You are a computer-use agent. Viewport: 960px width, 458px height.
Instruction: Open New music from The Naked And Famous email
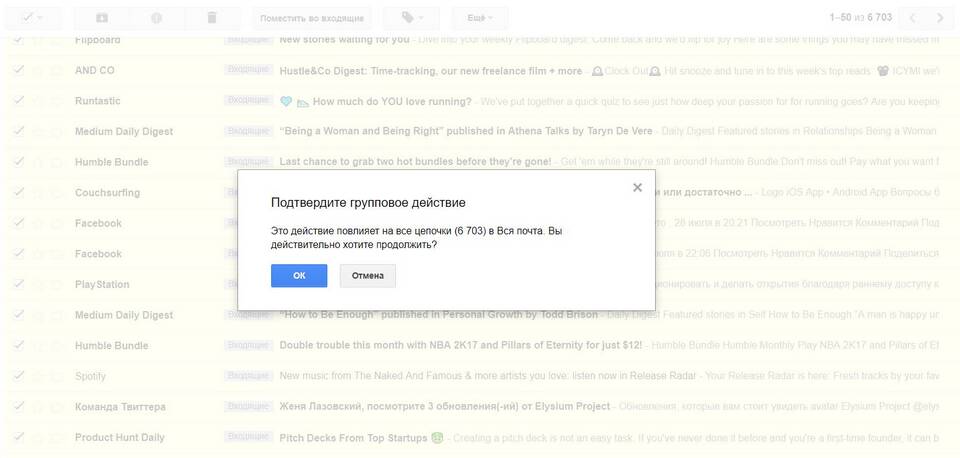tap(487, 376)
